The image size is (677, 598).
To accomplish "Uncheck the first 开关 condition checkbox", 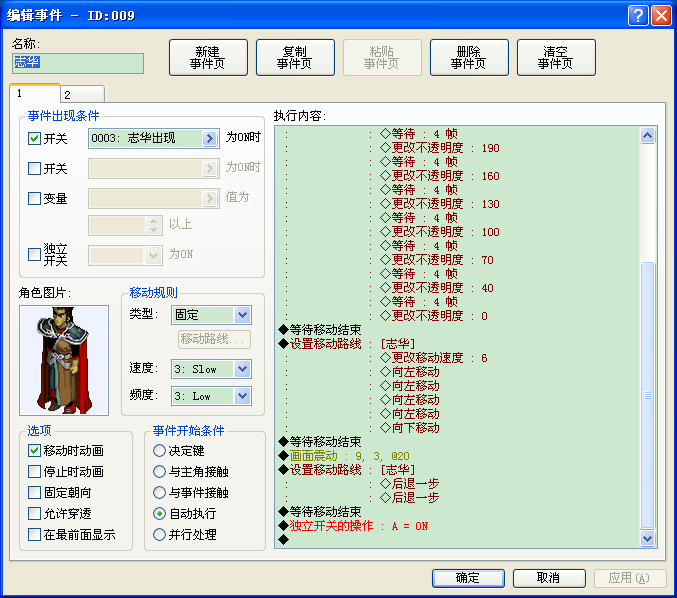I will click(x=34, y=139).
